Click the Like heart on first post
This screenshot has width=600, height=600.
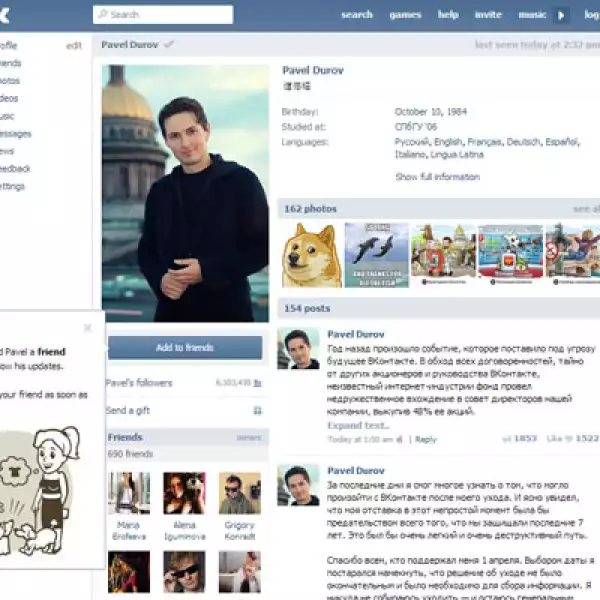569,439
